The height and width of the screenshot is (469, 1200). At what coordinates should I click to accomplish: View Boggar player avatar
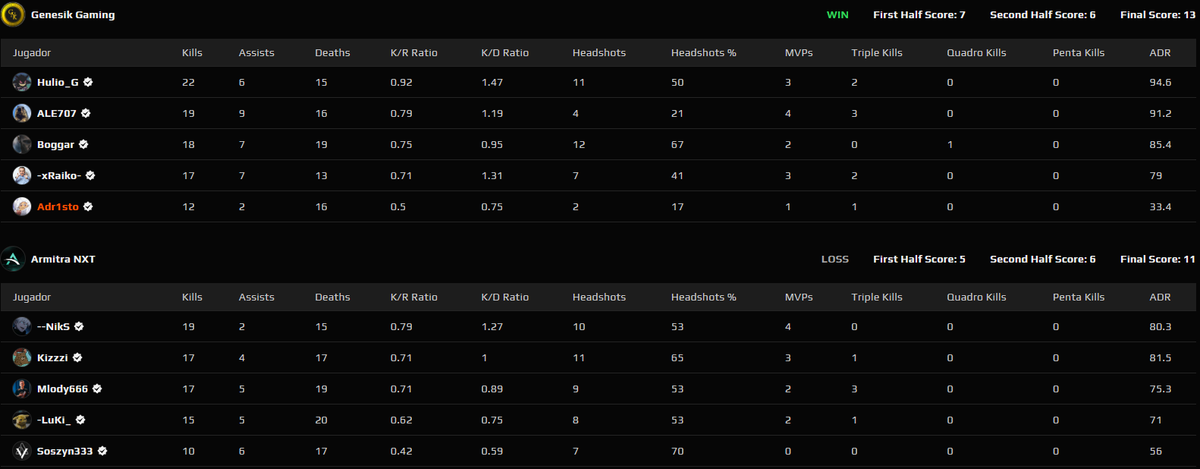click(x=22, y=144)
